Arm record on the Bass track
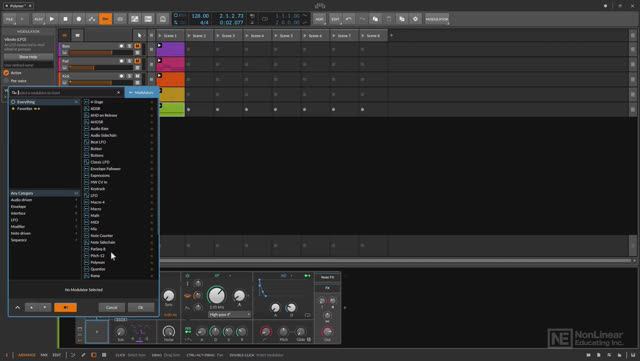640x361 pixels. coord(121,46)
